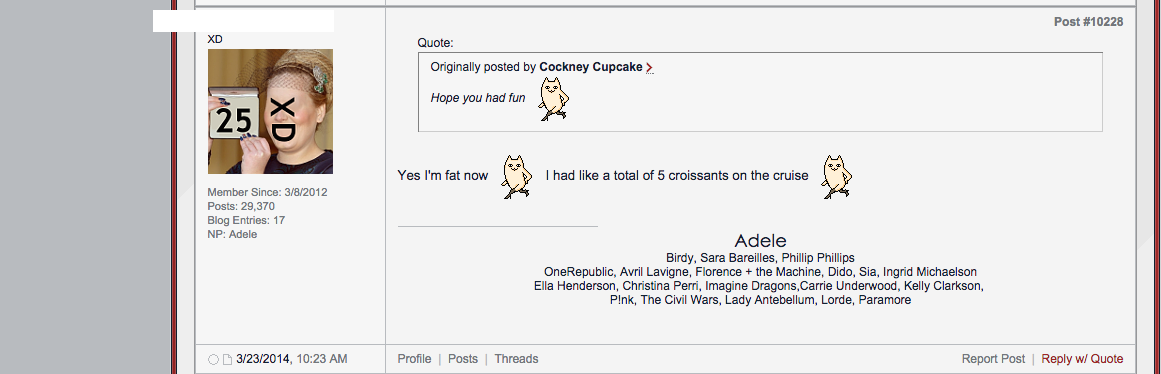Click the Blog Entries: 17 text
This screenshot has height=374, width=1161.
click(x=246, y=221)
